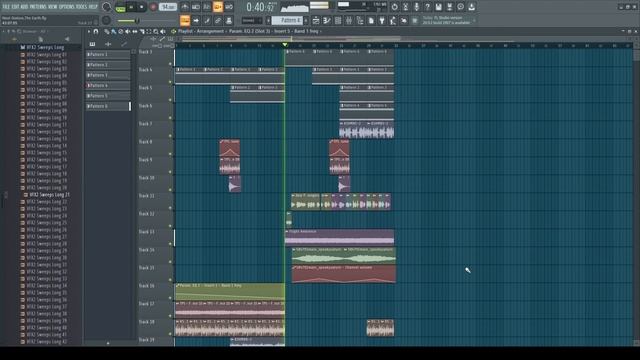Select the playlist Paint brush tool
Viewport: 640px width, 360px height.
point(113,31)
